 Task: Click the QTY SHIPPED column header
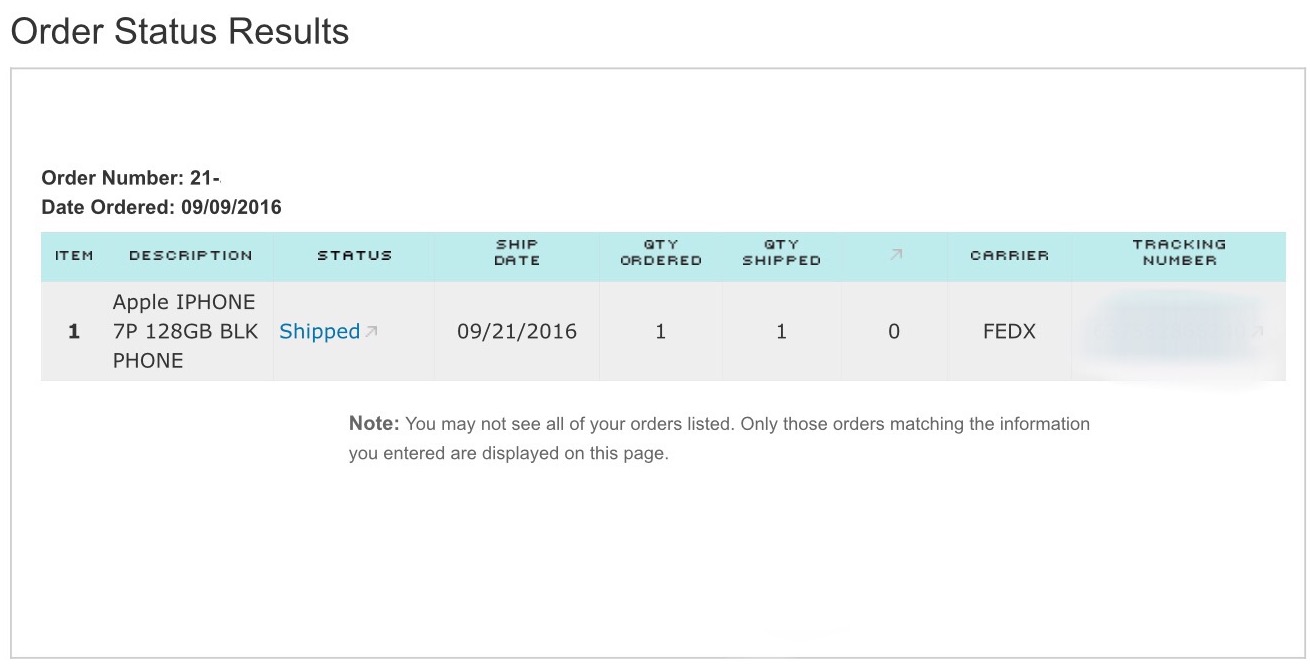coord(782,252)
